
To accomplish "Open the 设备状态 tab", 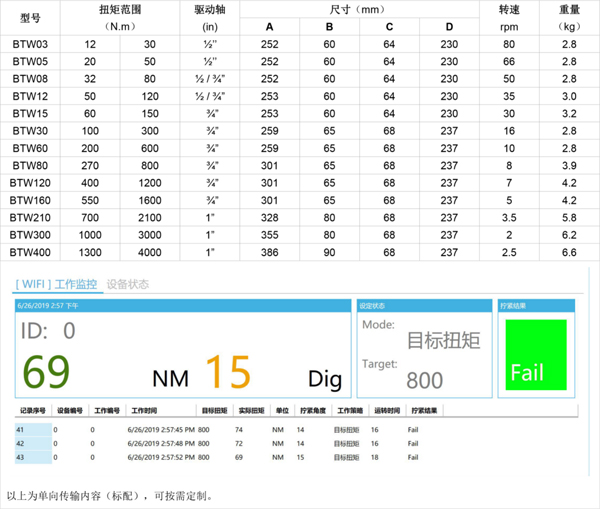I will tap(128, 284).
